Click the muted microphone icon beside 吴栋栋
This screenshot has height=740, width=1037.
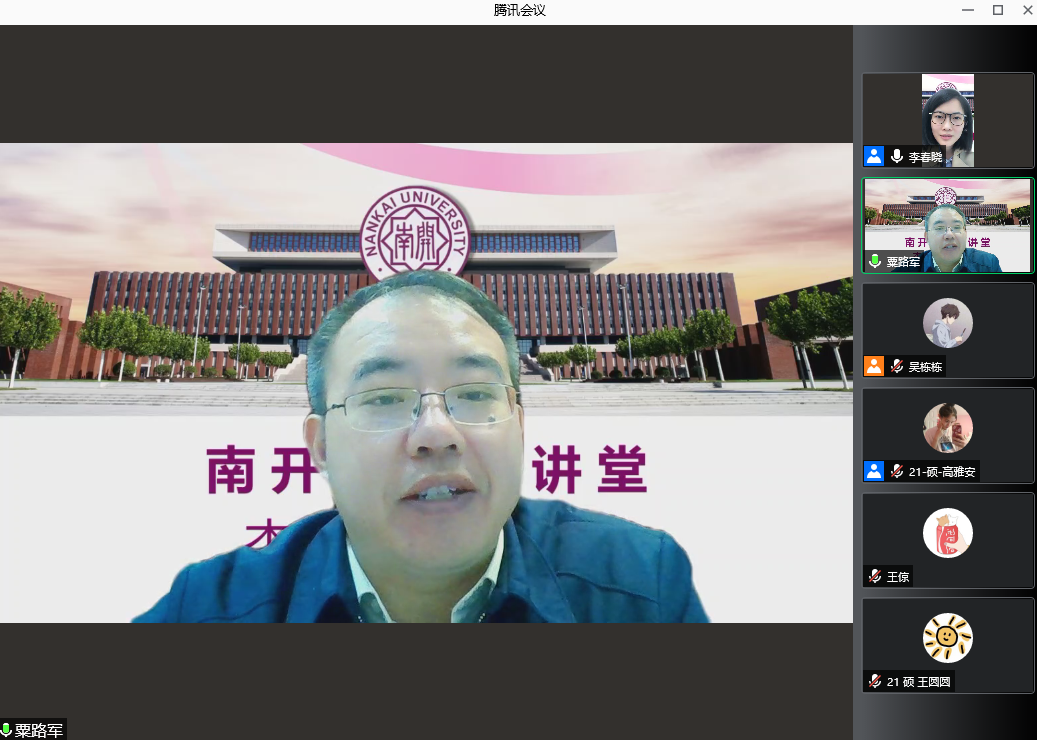click(897, 366)
